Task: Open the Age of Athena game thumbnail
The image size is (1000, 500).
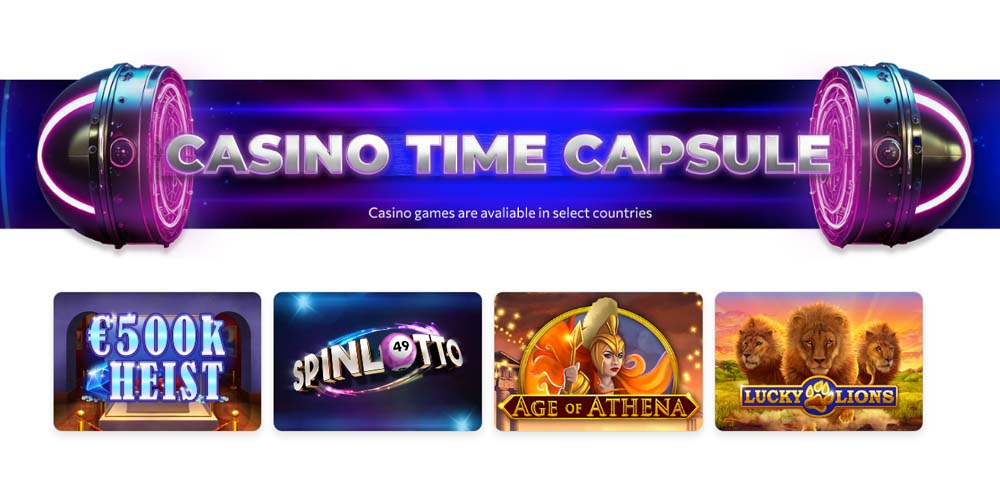Action: pos(598,362)
